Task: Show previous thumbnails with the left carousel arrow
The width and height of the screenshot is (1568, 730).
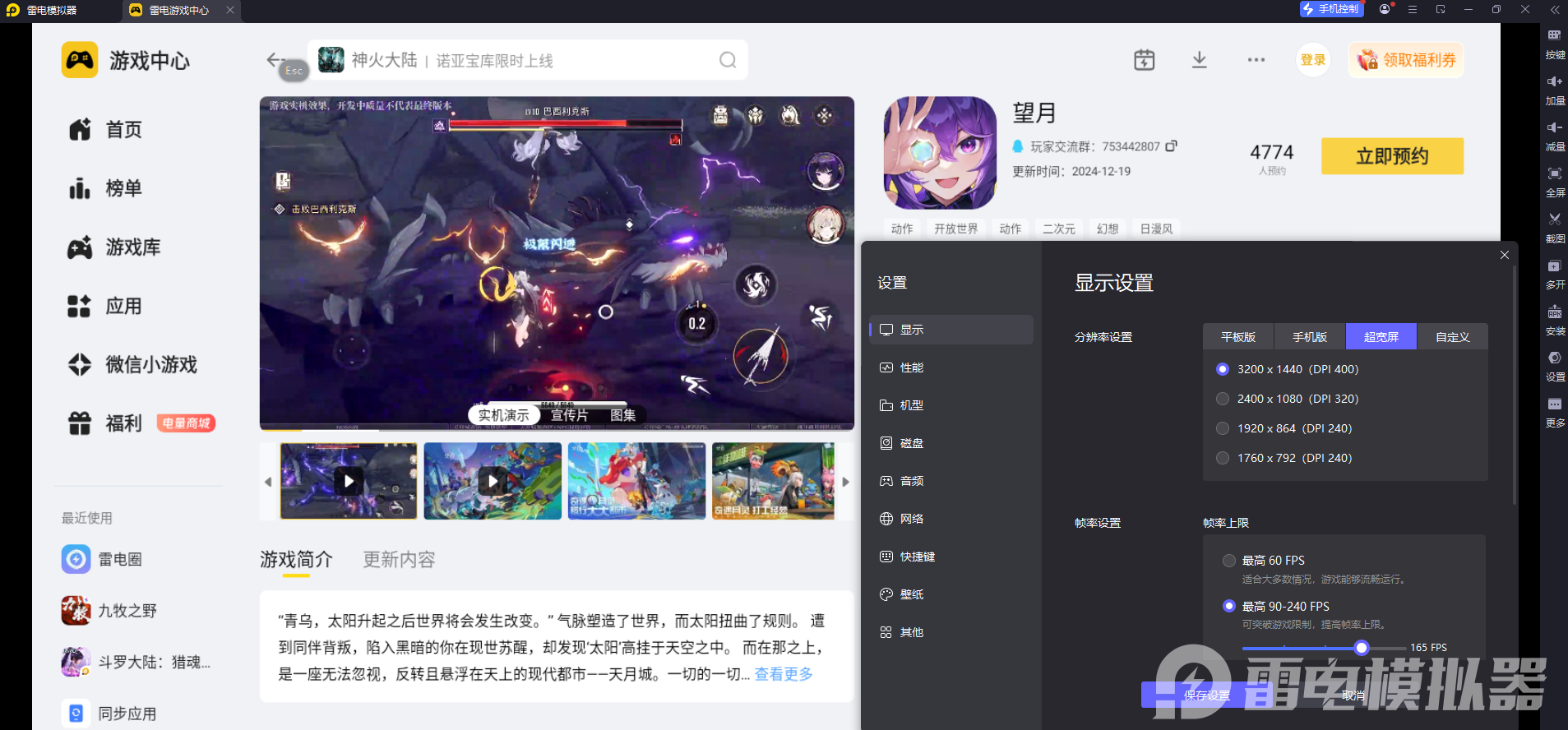Action: click(268, 482)
